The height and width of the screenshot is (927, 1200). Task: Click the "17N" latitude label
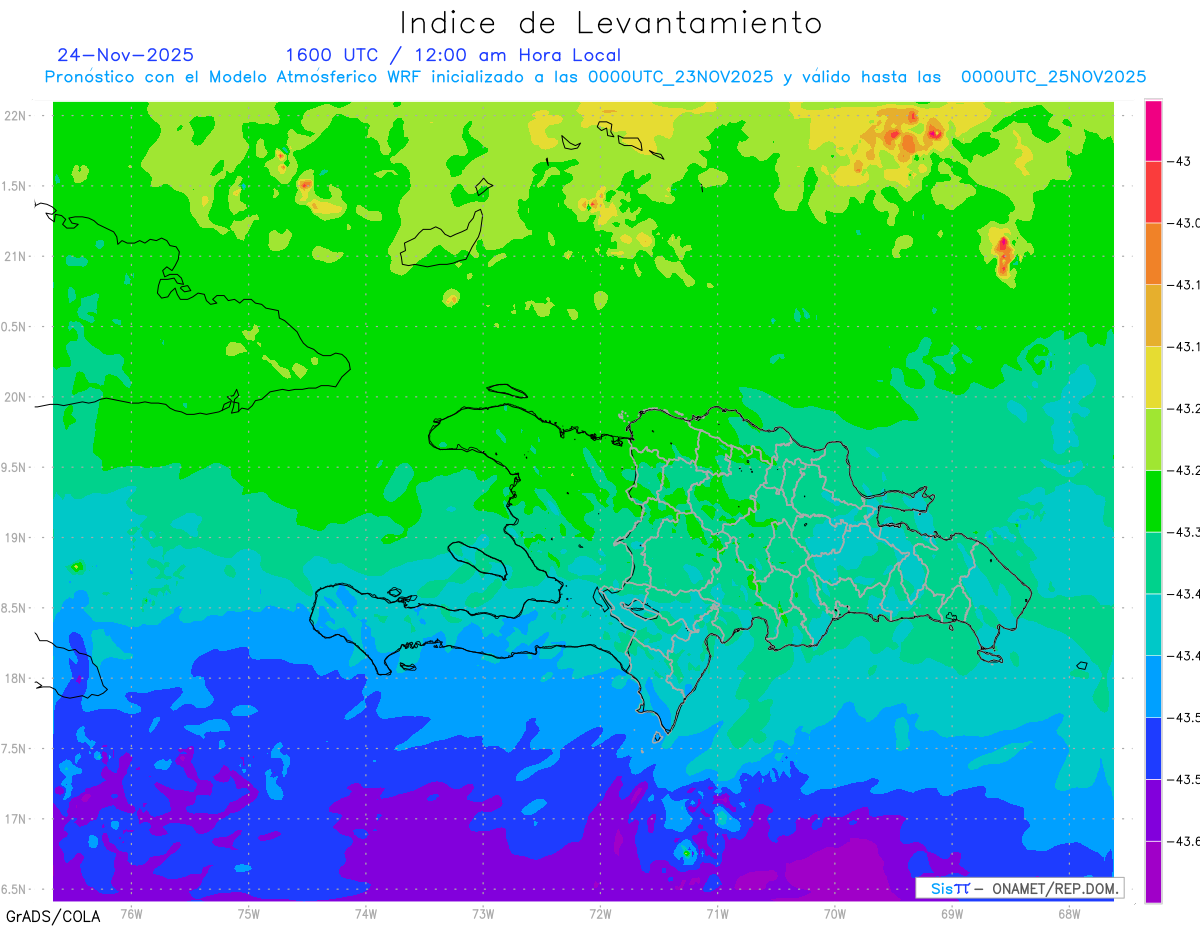15,819
